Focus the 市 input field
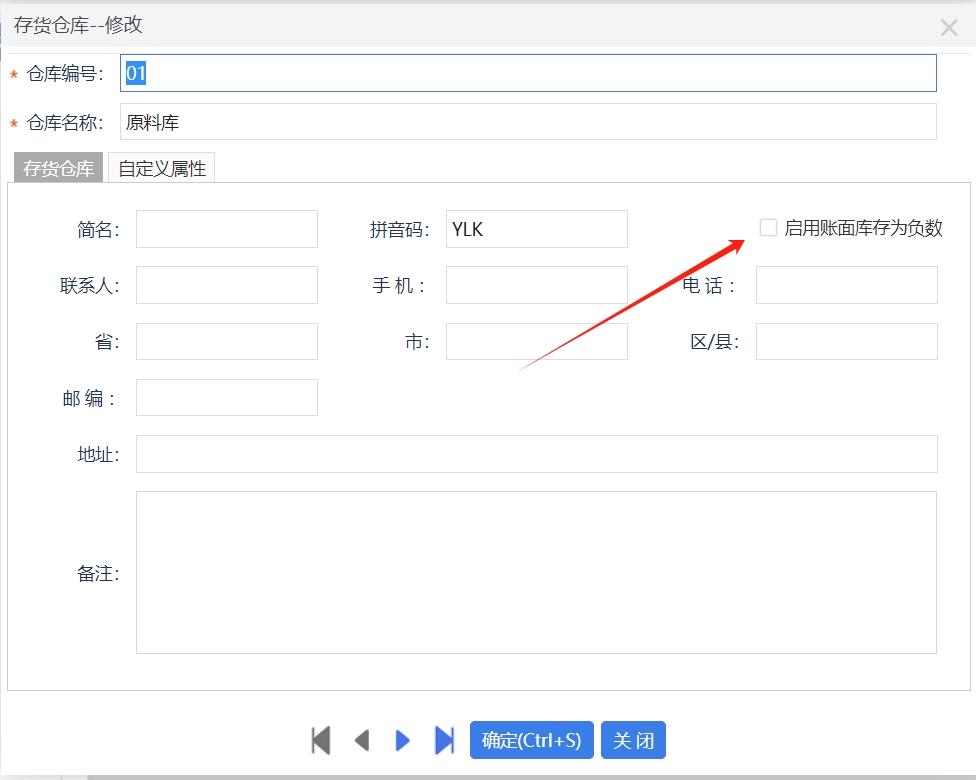 pos(537,341)
